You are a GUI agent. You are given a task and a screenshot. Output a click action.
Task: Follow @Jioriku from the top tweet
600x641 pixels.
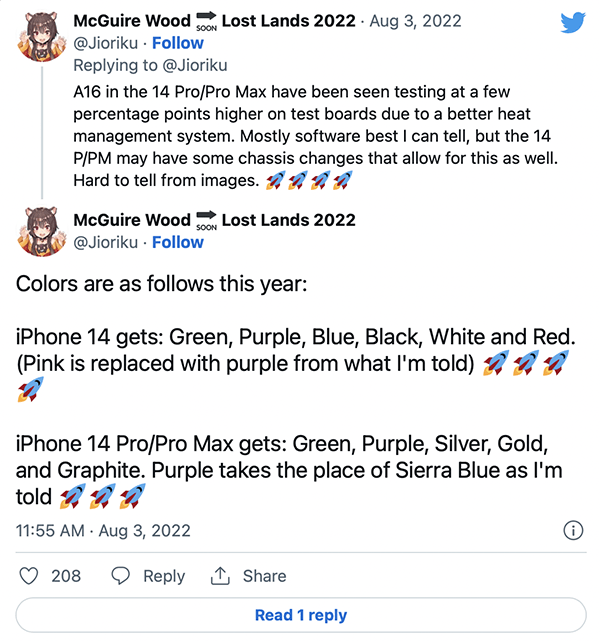178,43
